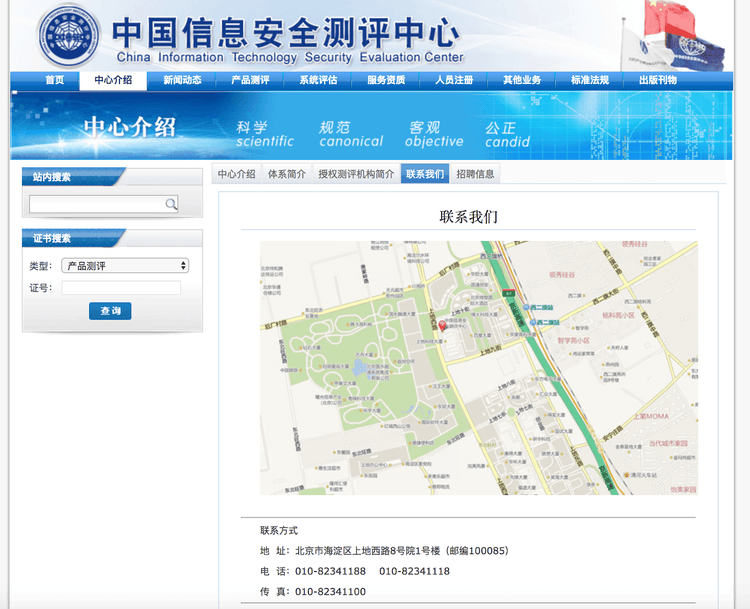Click the 上地MOMA label on map
The image size is (750, 609).
pyautogui.click(x=651, y=416)
